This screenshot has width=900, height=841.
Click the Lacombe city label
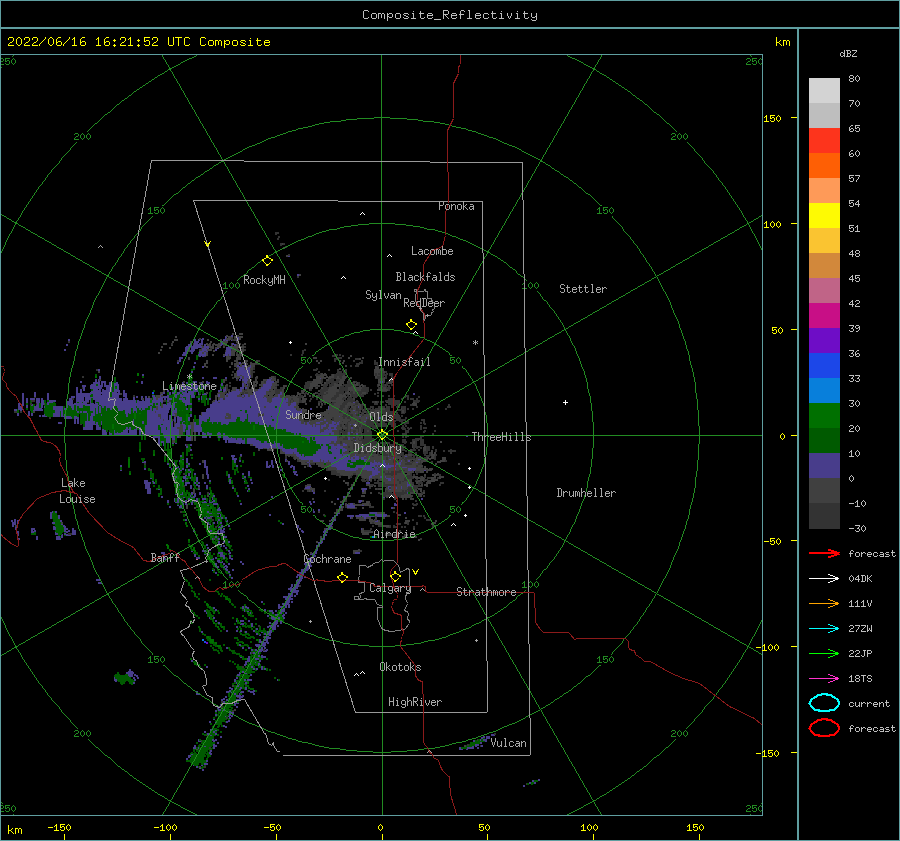432,251
